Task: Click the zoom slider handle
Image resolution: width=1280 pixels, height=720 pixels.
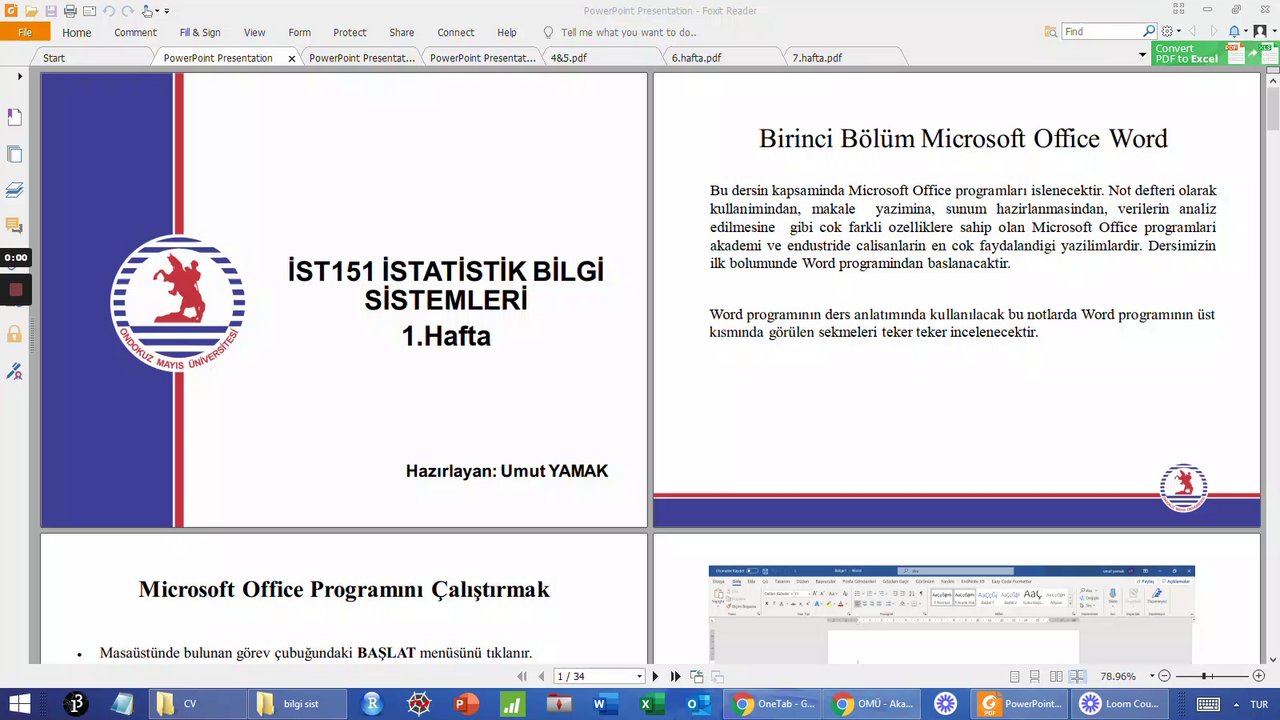Action: point(1206,677)
